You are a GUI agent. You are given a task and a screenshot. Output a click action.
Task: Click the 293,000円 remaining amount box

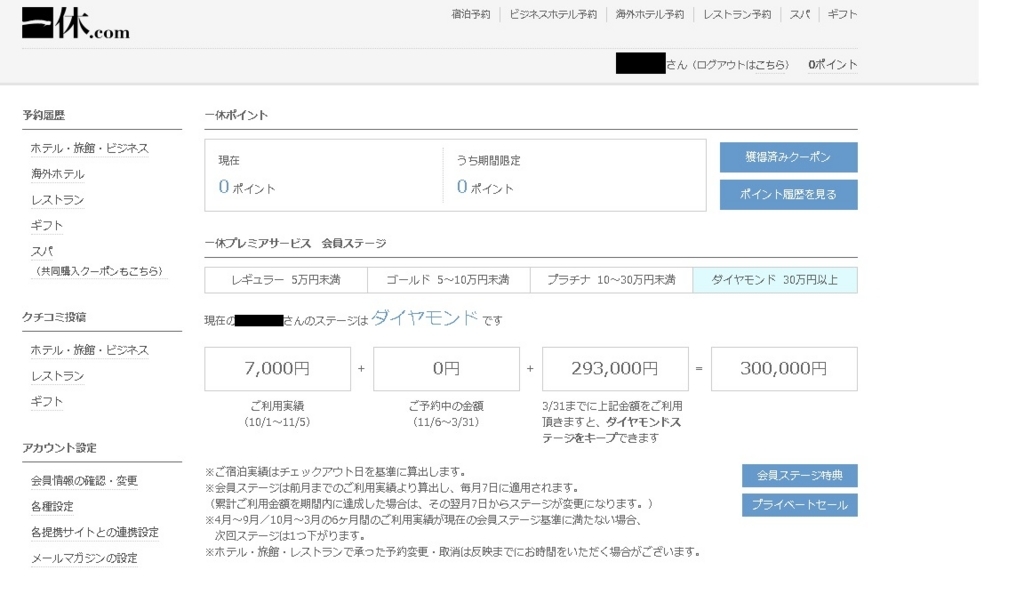point(615,369)
